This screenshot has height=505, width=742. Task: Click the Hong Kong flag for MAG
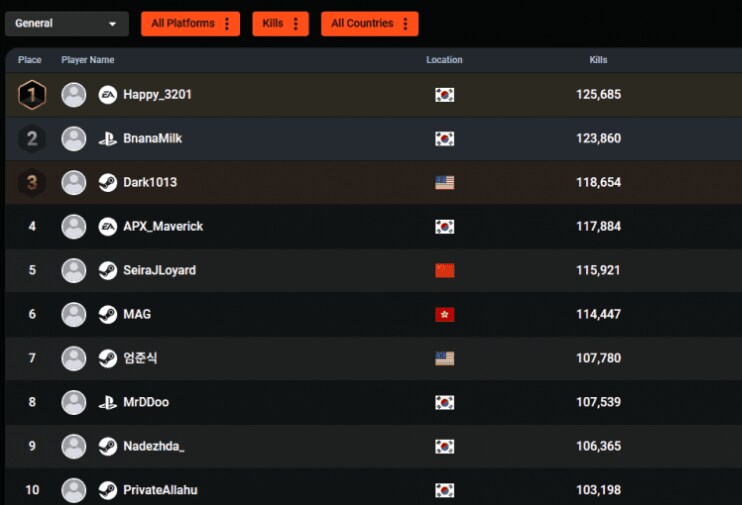coord(444,315)
